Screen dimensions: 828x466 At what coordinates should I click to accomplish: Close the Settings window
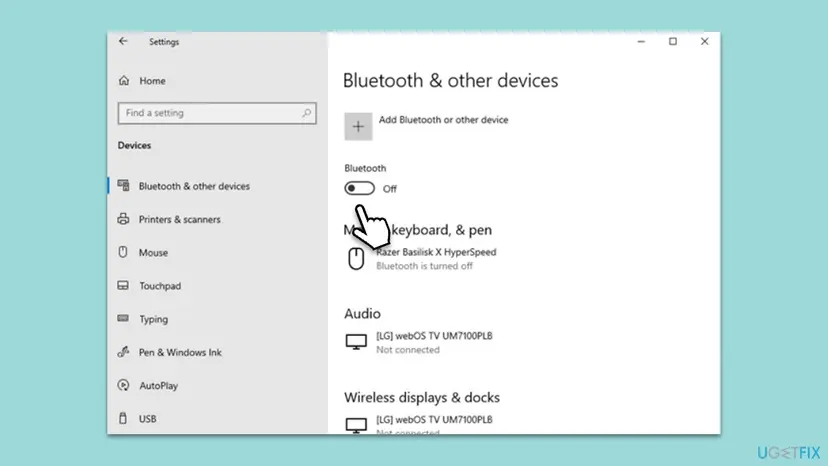[704, 41]
